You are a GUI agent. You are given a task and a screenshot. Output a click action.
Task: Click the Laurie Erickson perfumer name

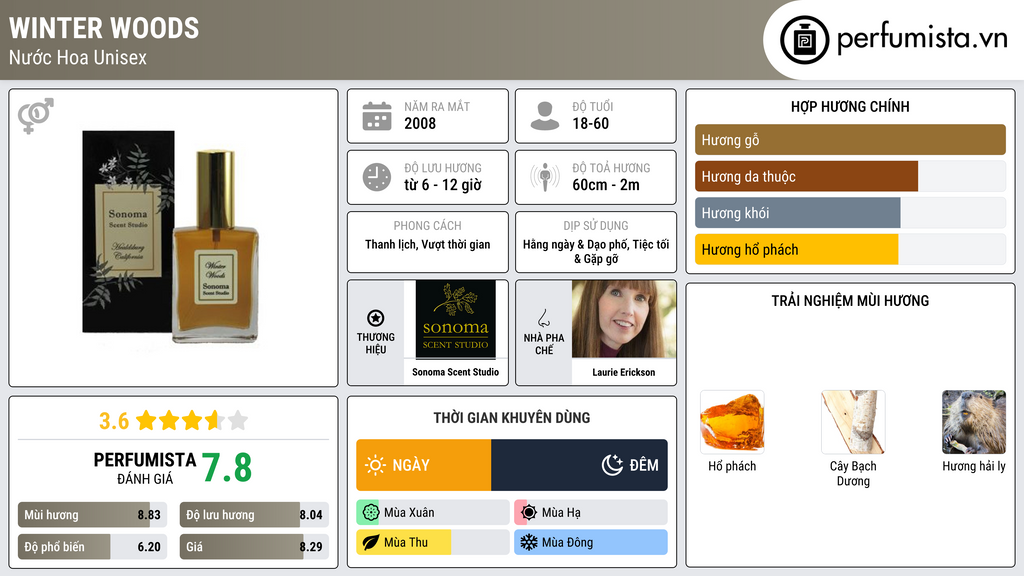(x=624, y=372)
